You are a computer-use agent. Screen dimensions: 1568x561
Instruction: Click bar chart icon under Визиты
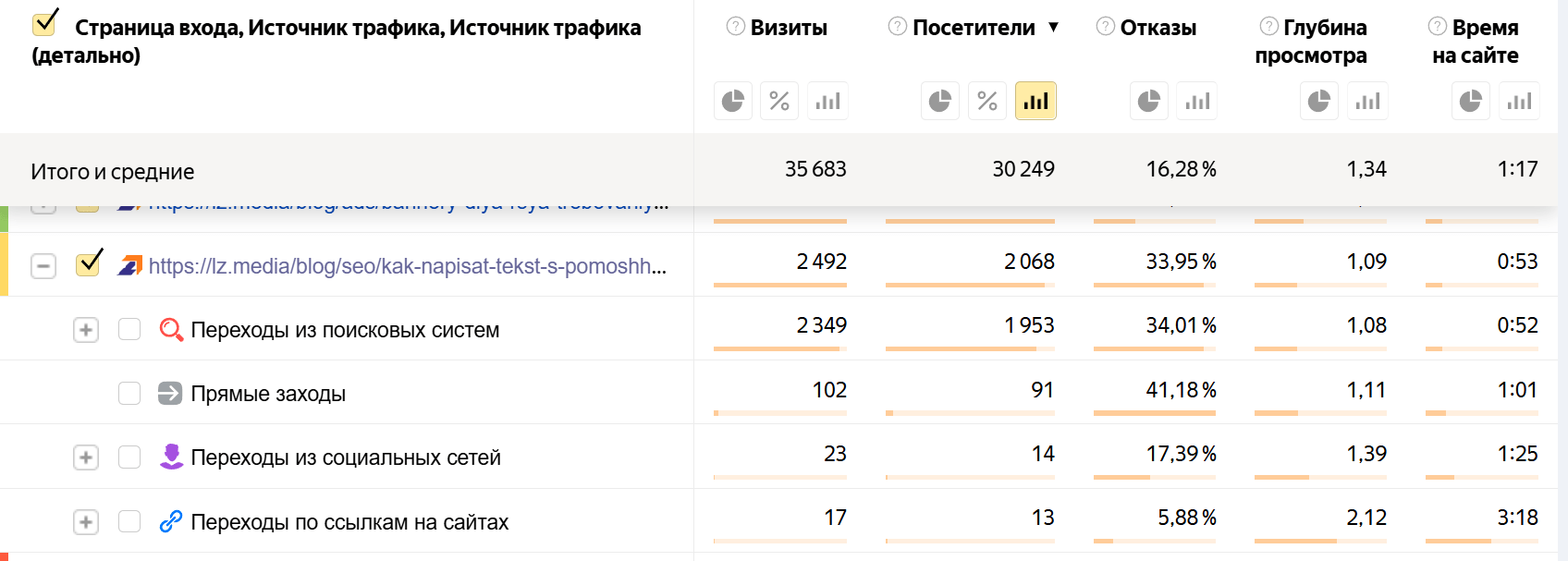pos(827,101)
